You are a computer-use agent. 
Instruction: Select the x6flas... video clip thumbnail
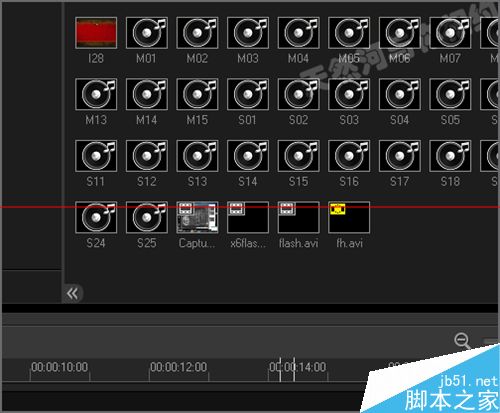pos(248,217)
